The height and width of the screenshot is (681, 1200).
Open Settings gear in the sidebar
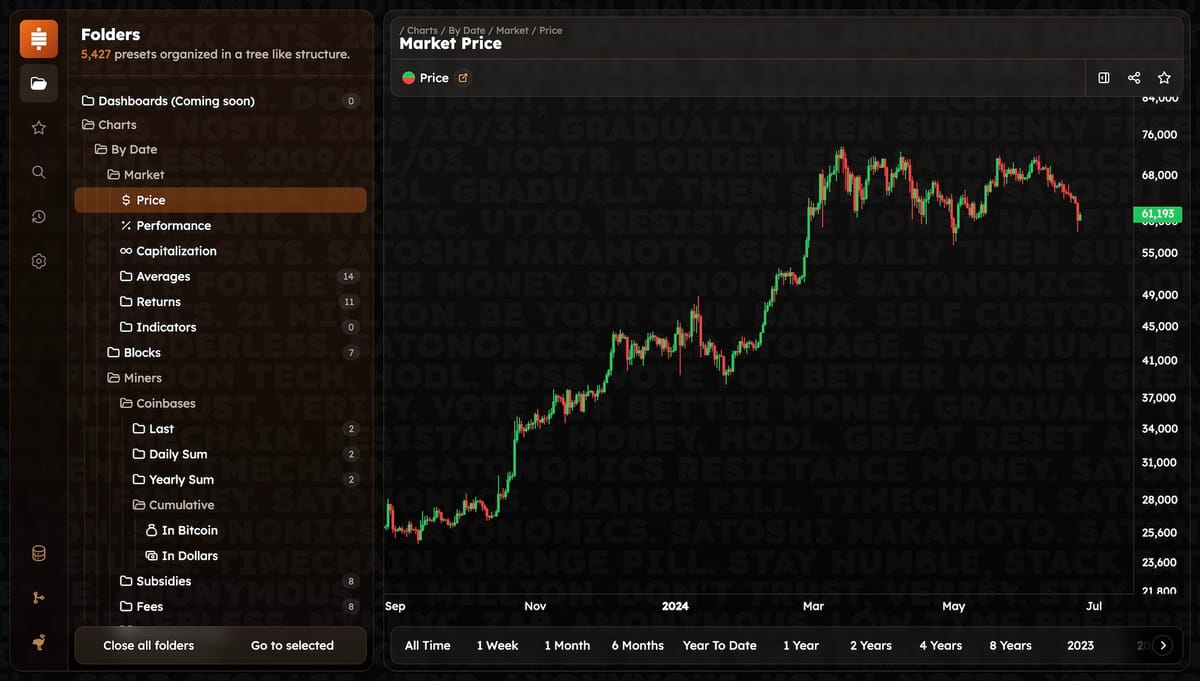(x=39, y=261)
